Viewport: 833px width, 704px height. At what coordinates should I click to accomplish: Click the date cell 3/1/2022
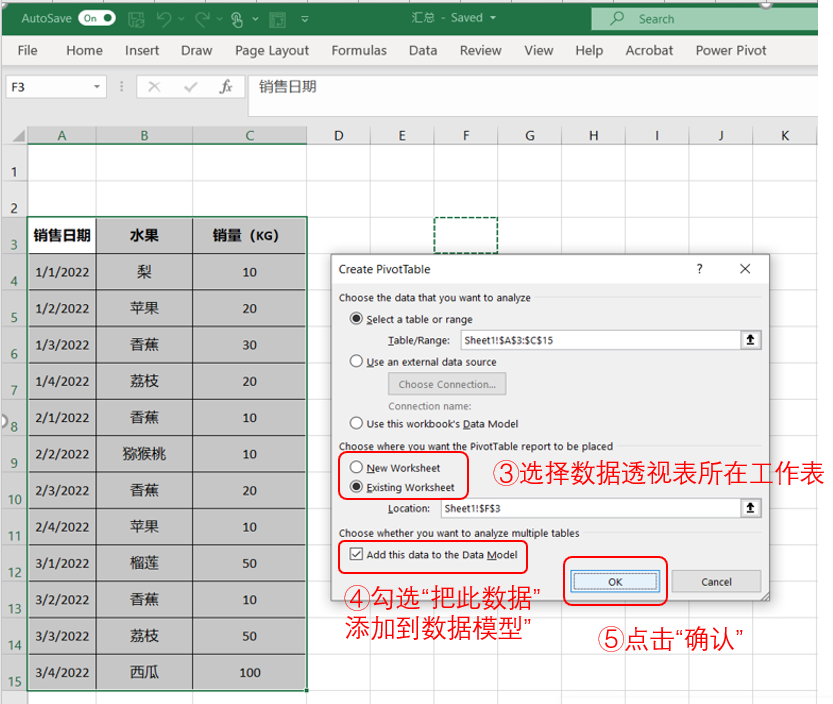coord(62,563)
